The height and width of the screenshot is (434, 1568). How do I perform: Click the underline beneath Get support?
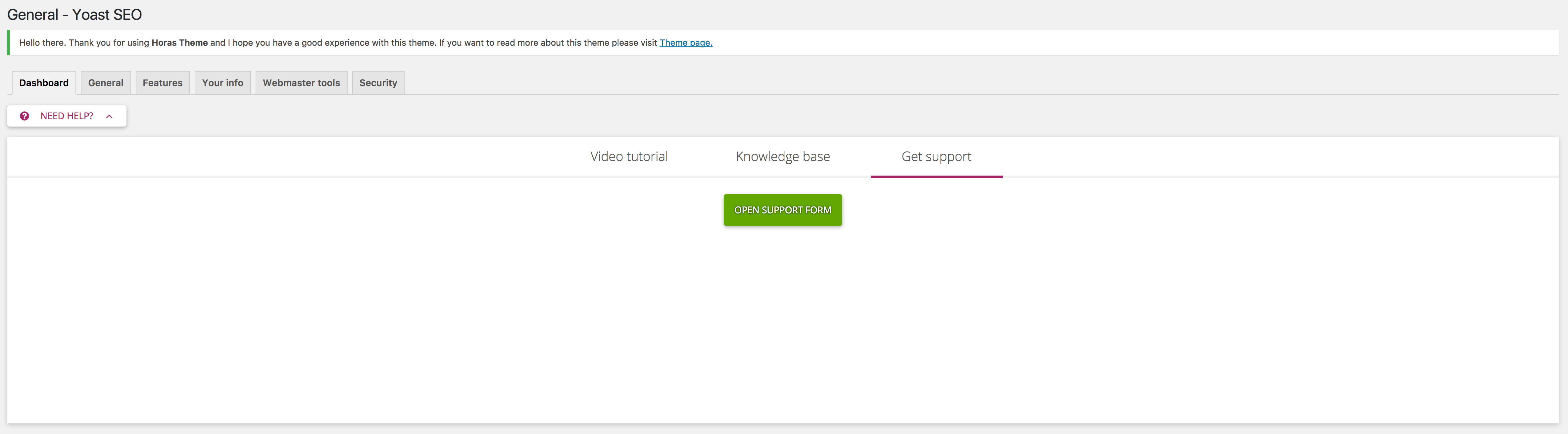click(936, 177)
